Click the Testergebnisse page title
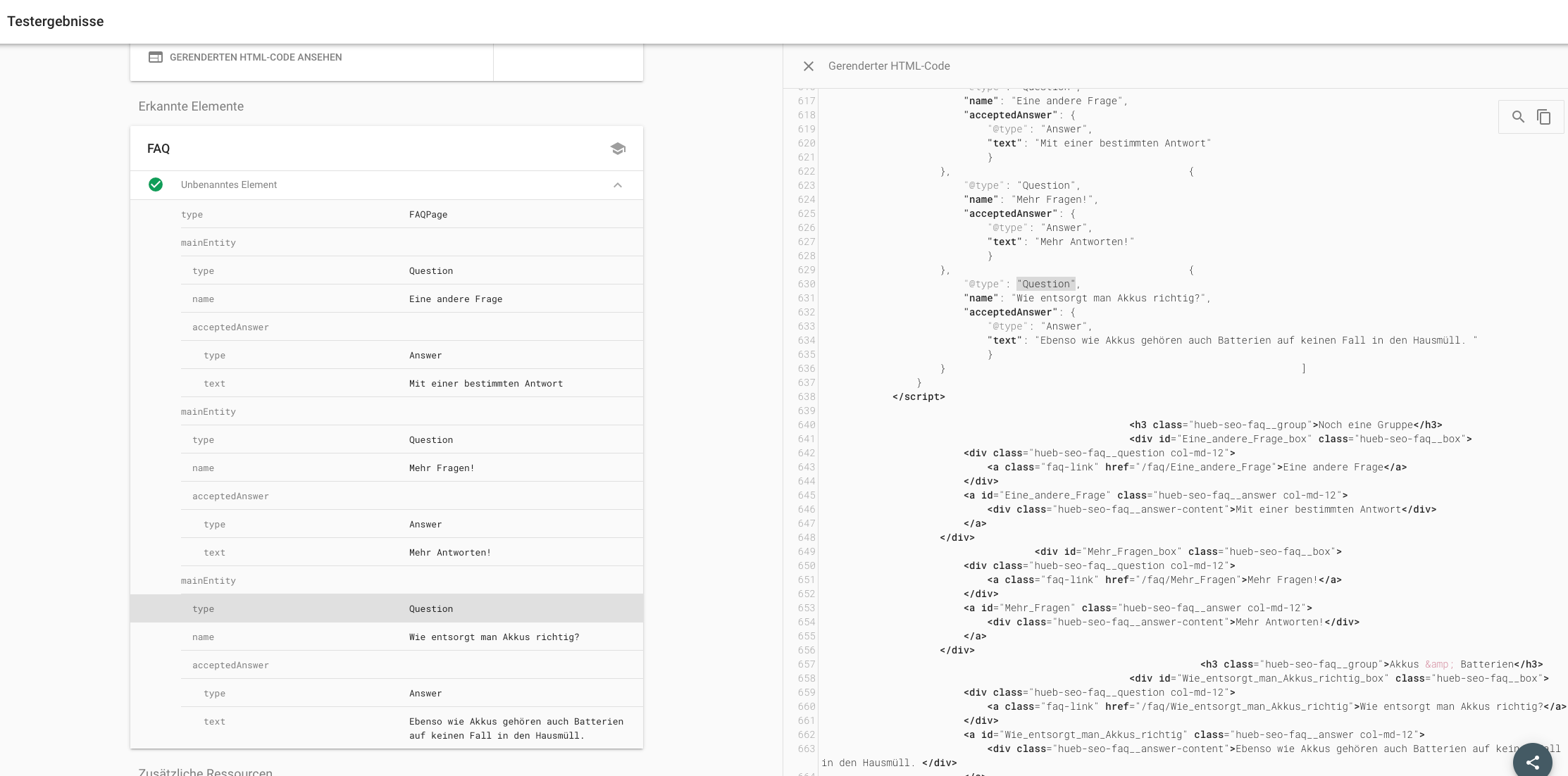The image size is (1568, 776). point(56,21)
